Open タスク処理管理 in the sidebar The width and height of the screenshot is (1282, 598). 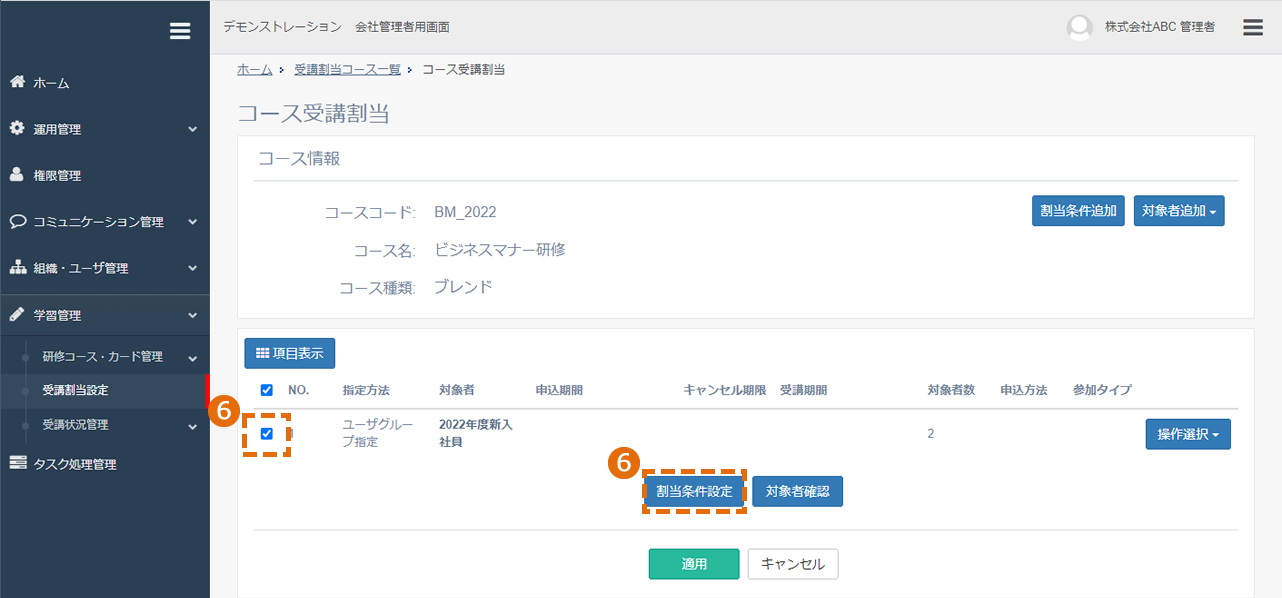(x=75, y=464)
